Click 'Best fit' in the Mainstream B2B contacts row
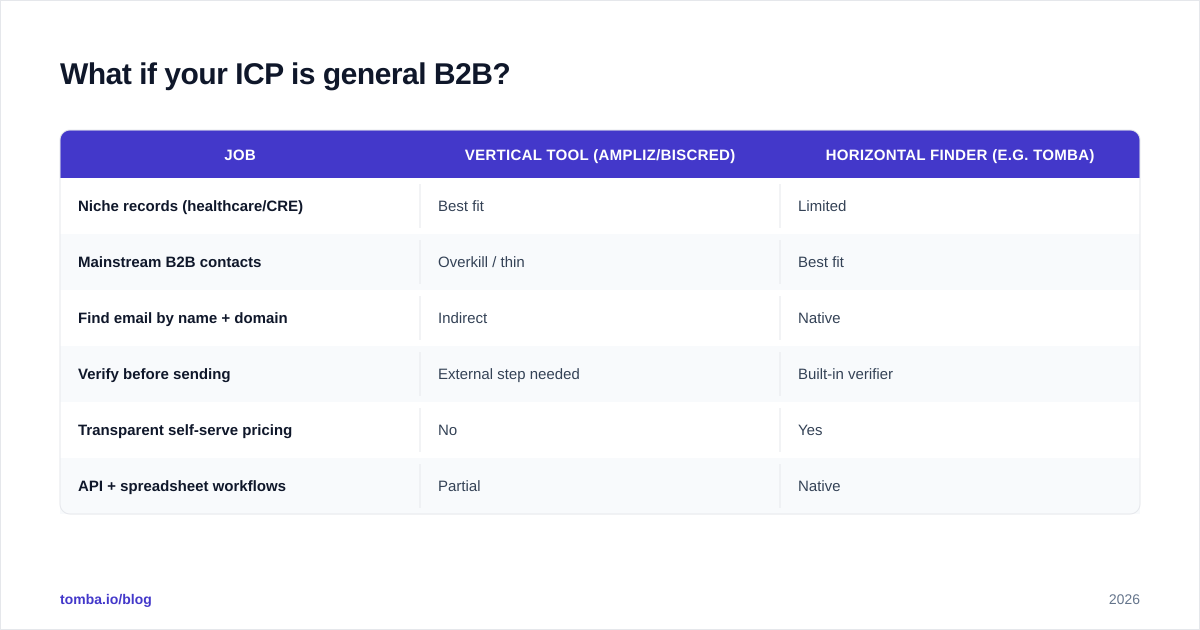 coord(821,262)
